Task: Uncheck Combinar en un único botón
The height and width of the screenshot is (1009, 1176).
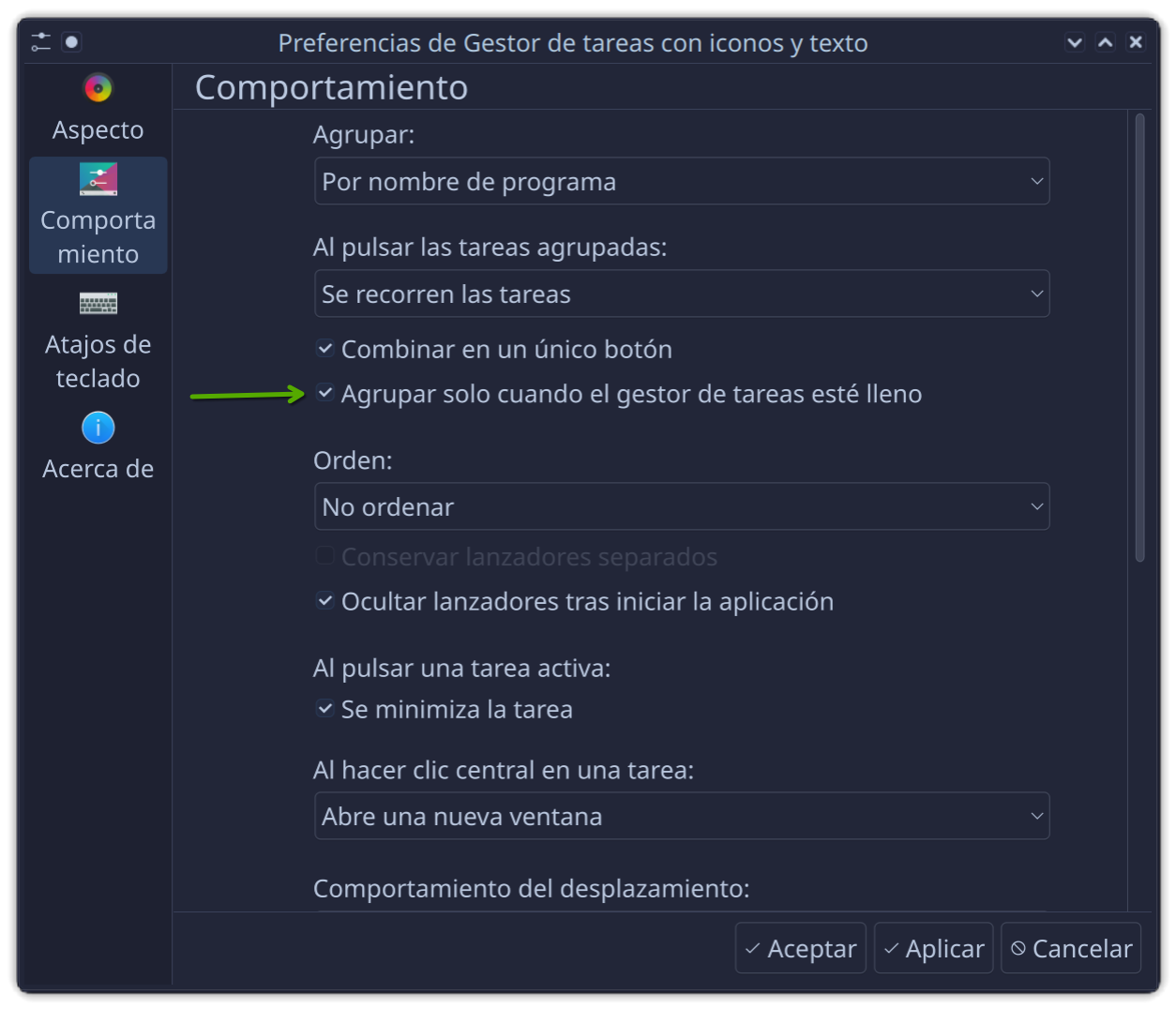Action: click(325, 349)
